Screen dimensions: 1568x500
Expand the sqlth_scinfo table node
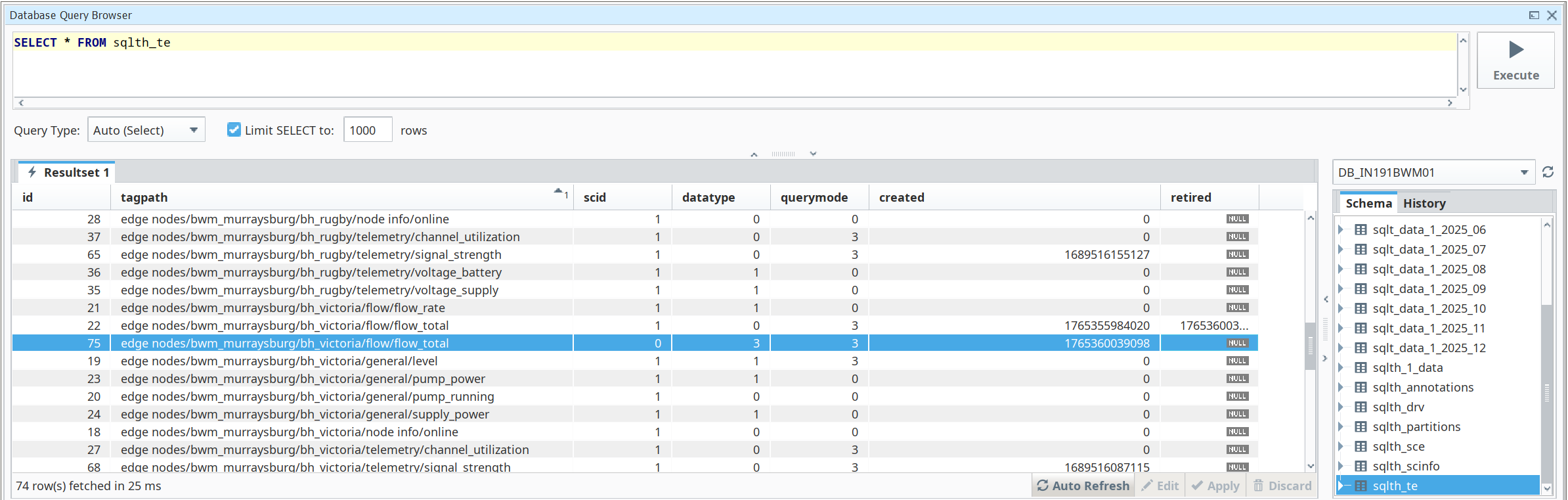pos(1341,466)
